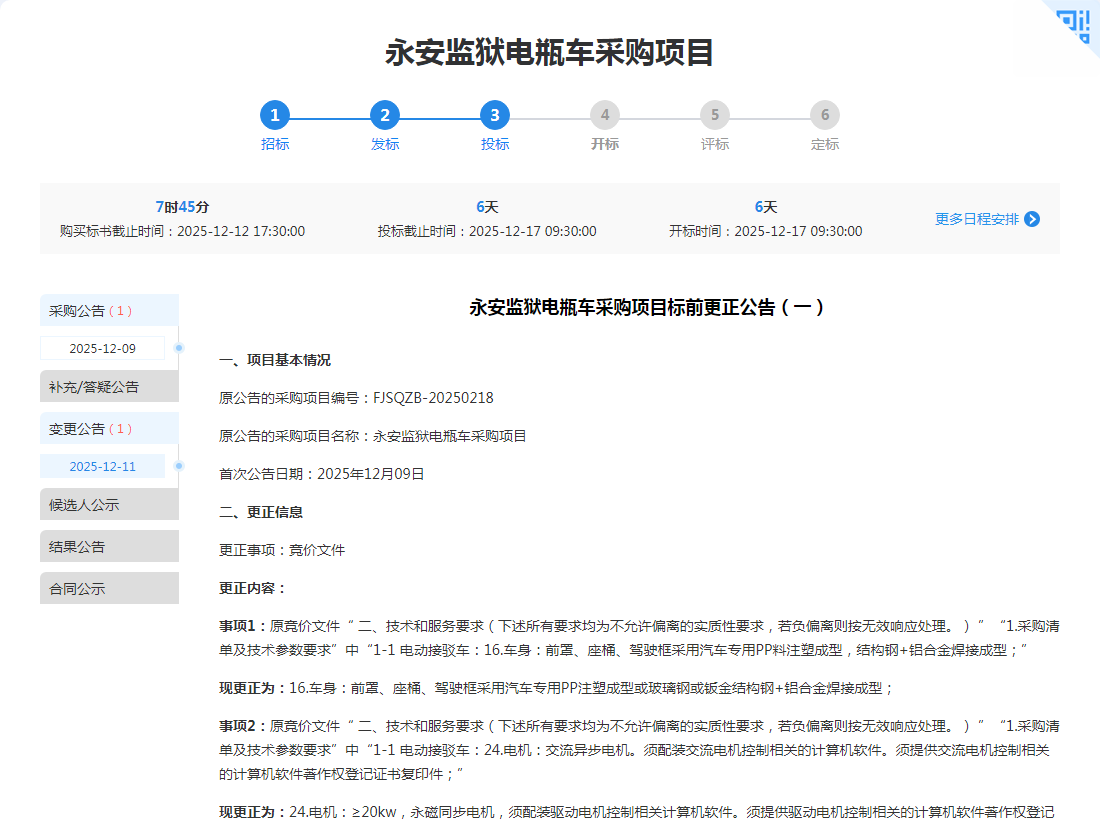Viewport: 1100px width, 824px height.
Task: Expand 变更公告 sidebar section
Action: coord(109,428)
